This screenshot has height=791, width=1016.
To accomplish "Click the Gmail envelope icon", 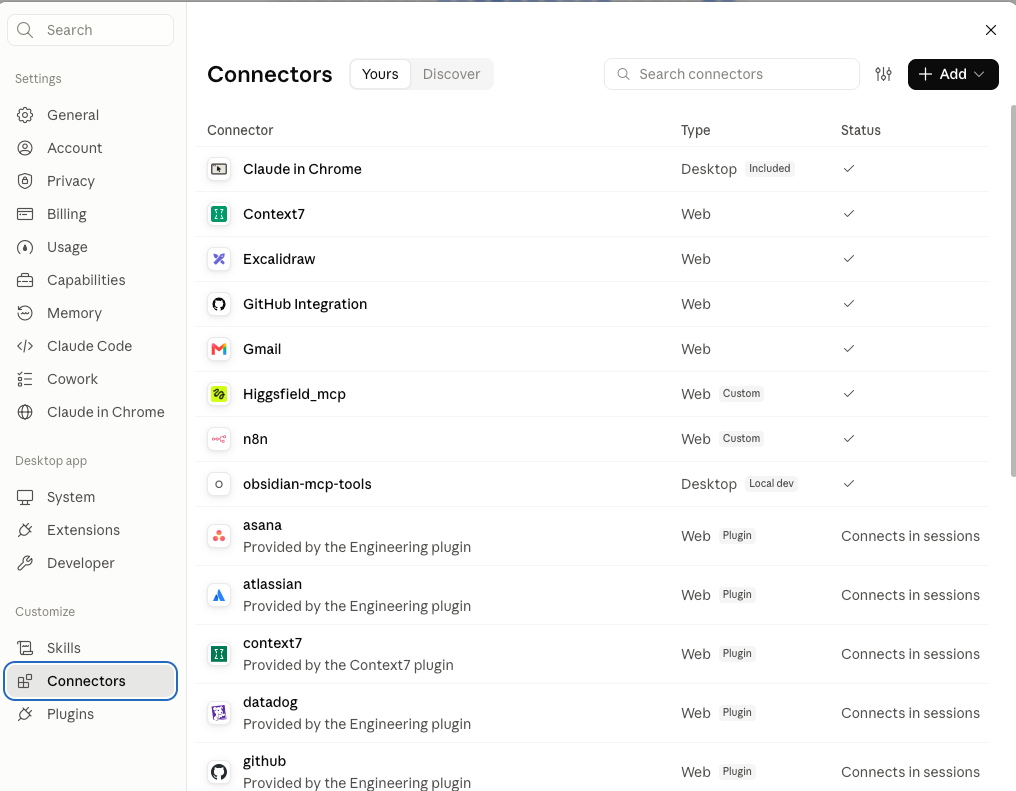I will pos(219,349).
